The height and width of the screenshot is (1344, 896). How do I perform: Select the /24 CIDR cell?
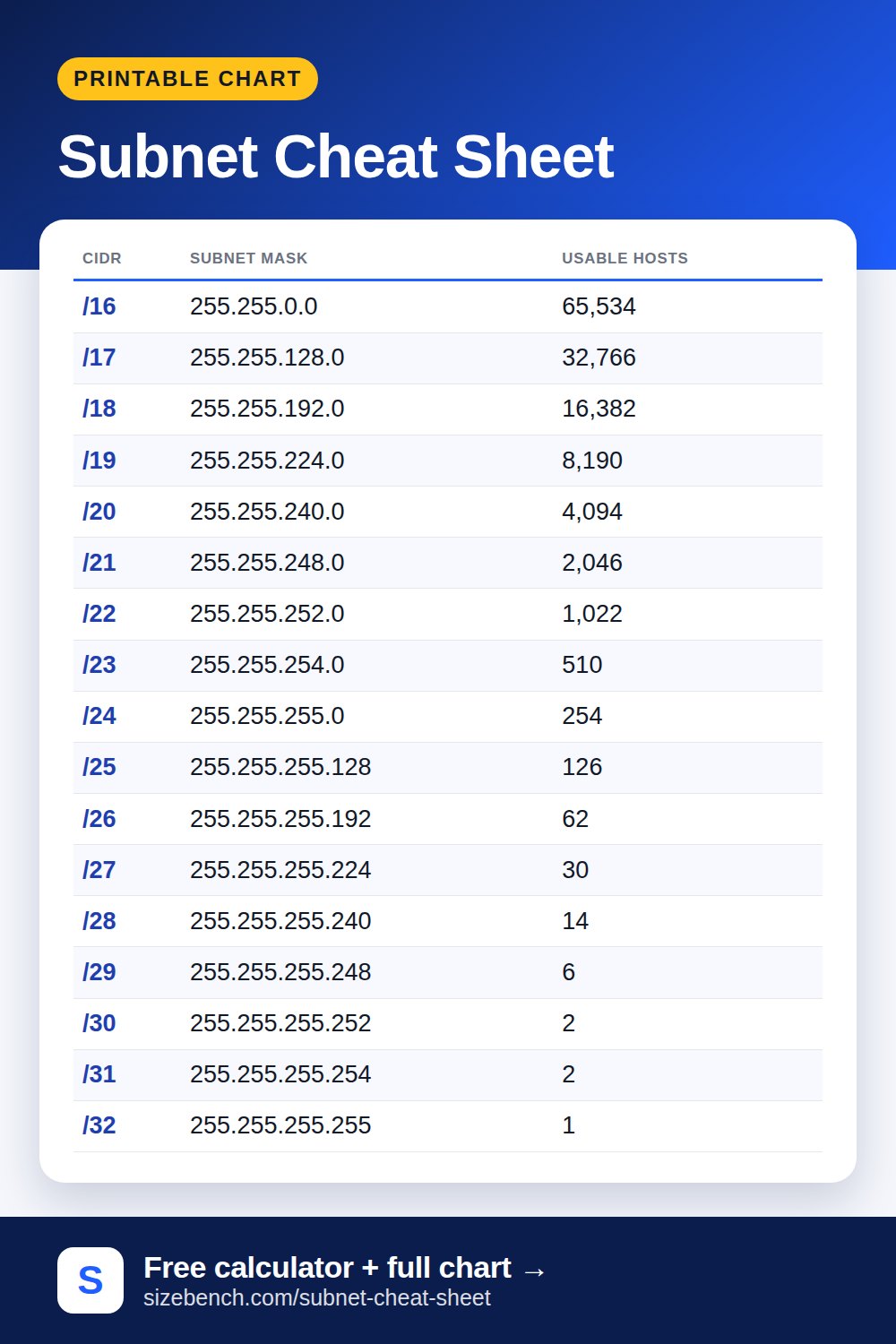click(99, 716)
